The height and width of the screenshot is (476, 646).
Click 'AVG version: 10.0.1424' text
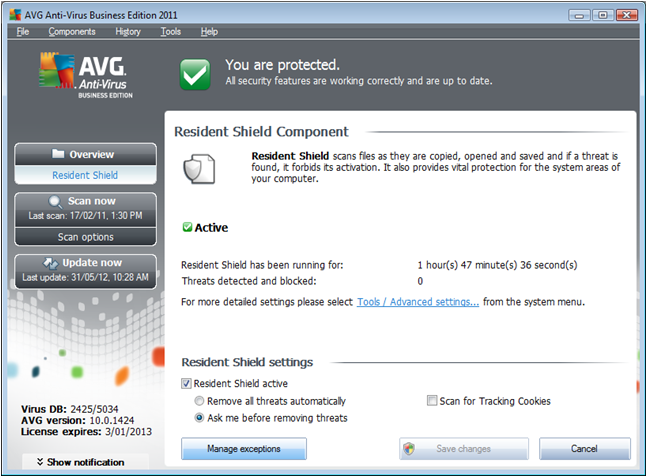(77, 420)
